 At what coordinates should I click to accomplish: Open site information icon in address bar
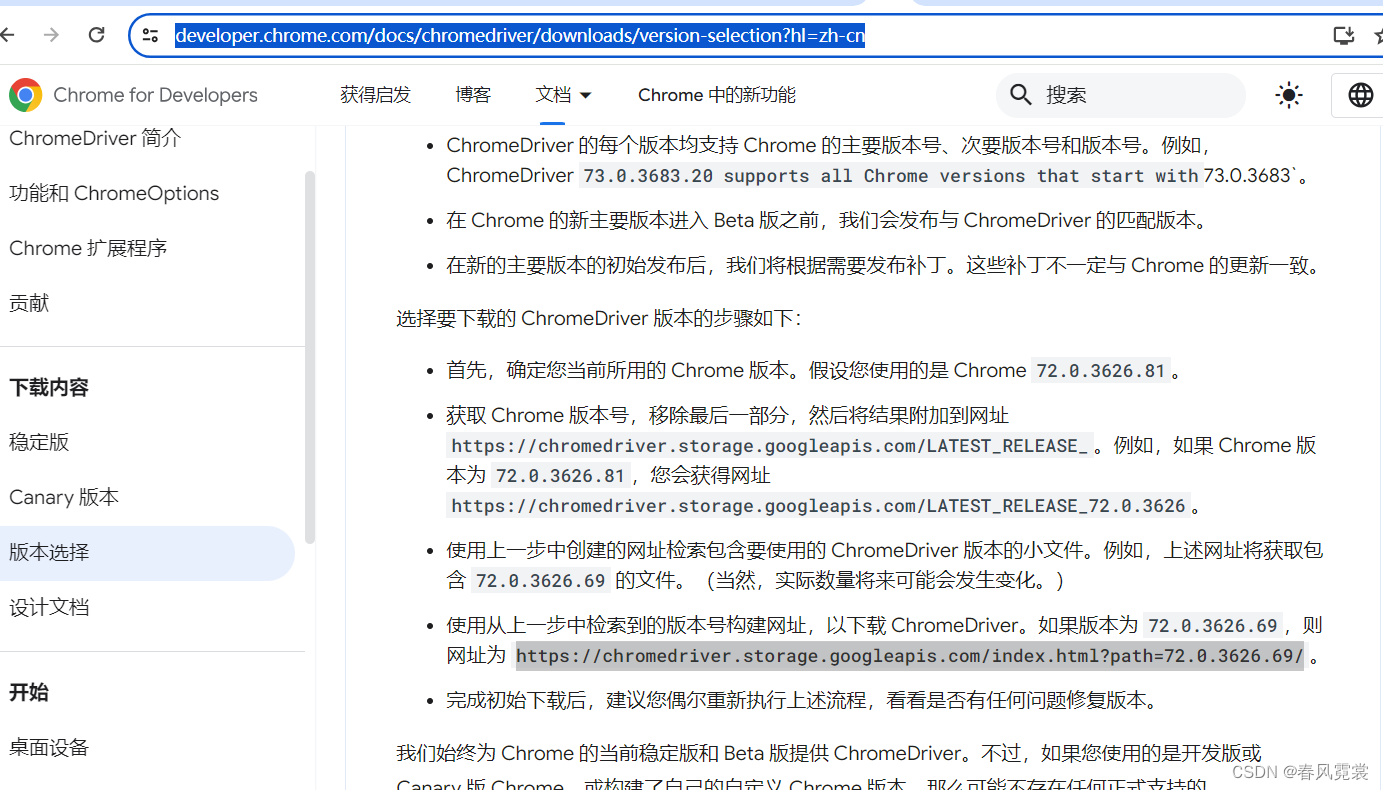(150, 36)
